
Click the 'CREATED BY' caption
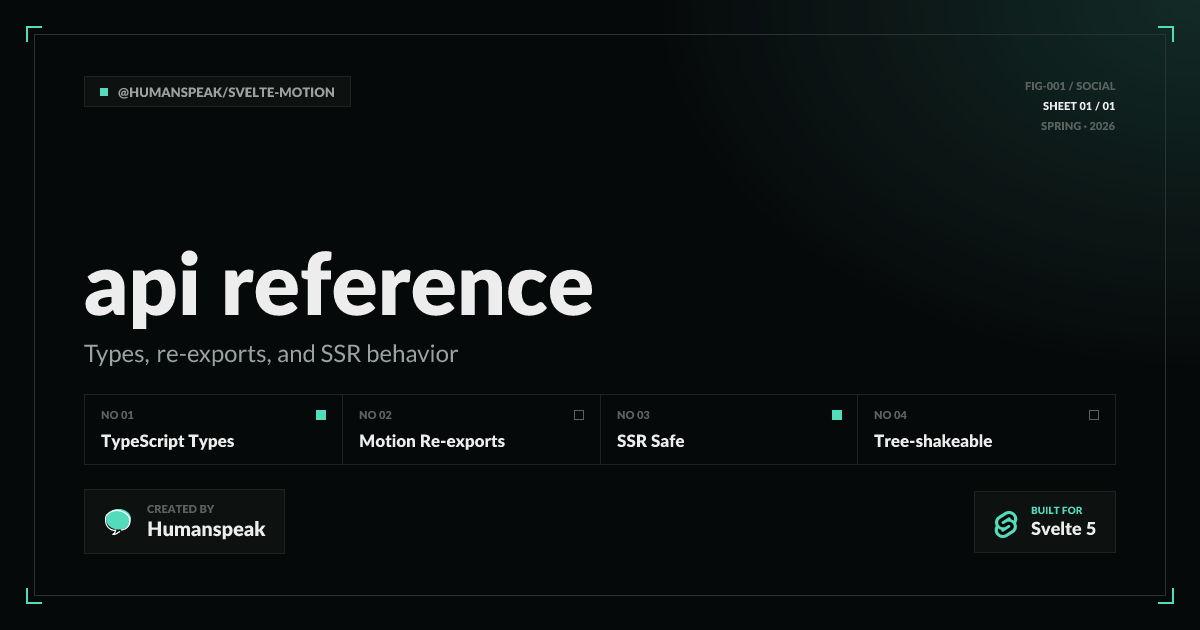pos(180,509)
